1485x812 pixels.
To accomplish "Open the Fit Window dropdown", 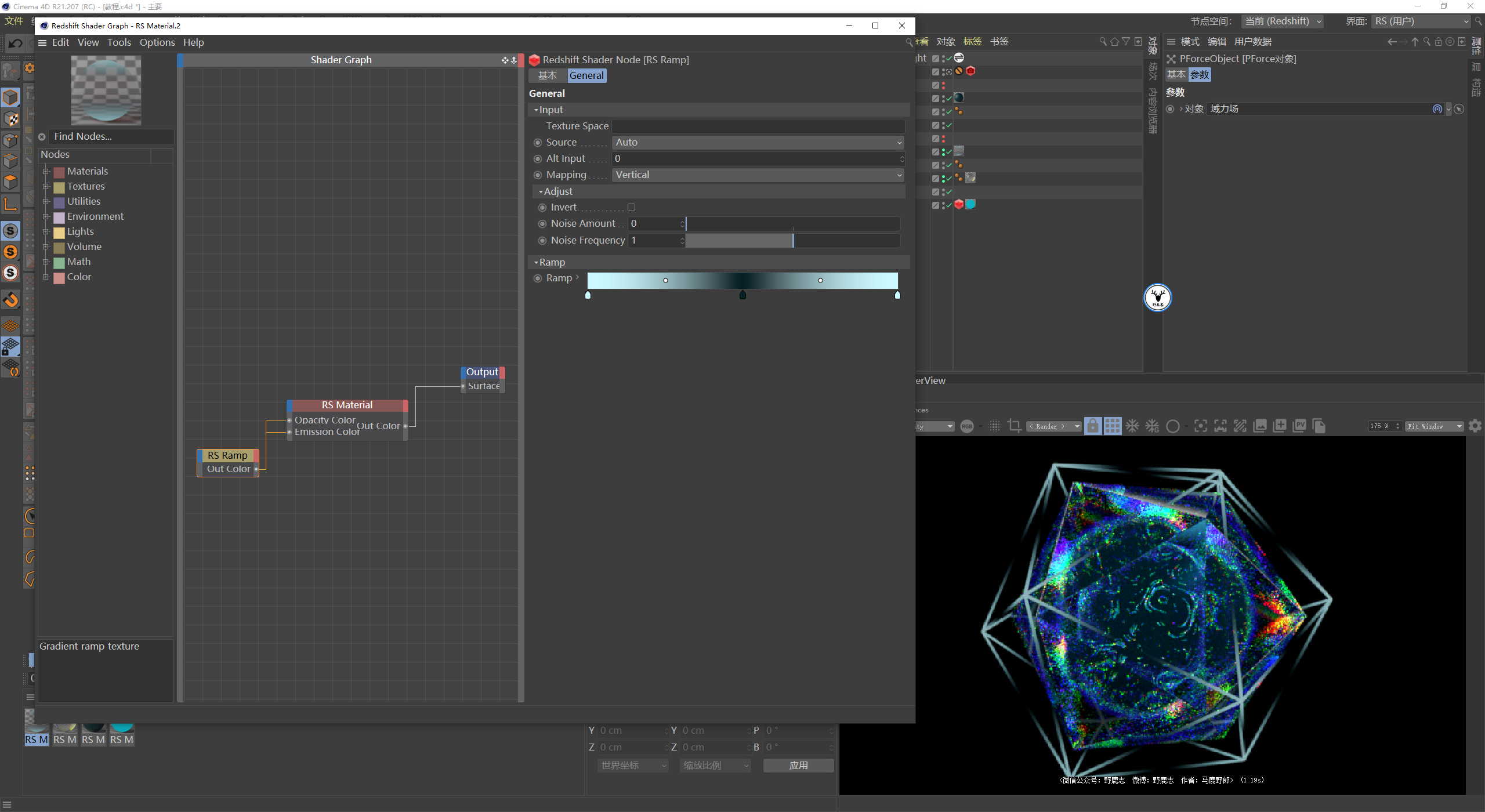I will pos(1434,426).
